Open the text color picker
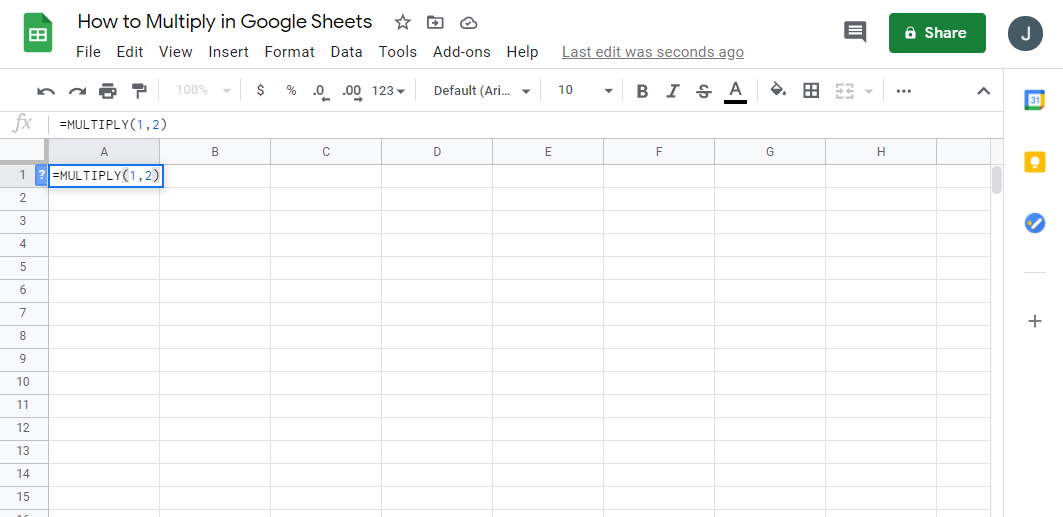This screenshot has height=517, width=1063. 735,91
